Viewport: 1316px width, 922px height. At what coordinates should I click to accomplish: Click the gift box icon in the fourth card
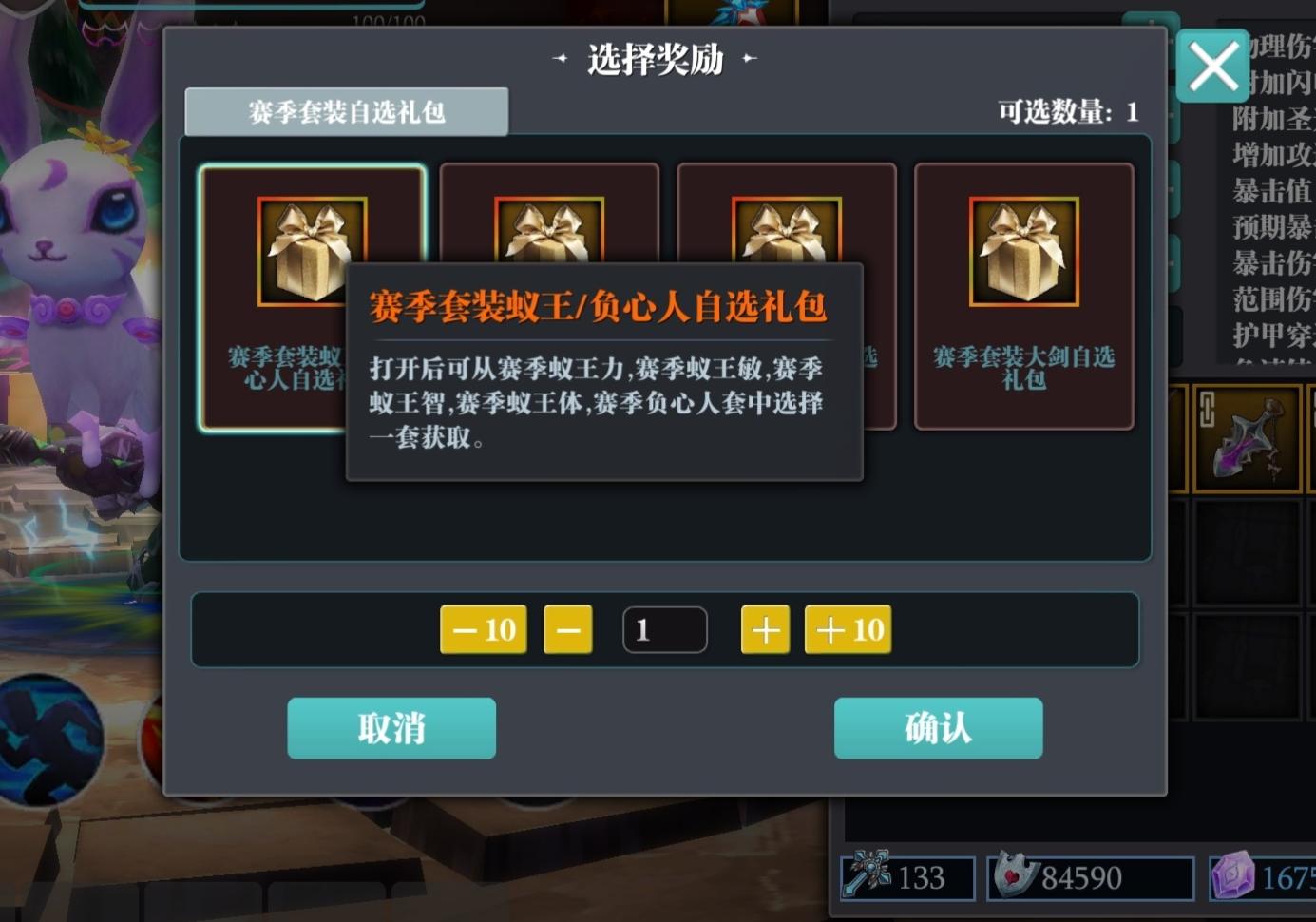[x=1024, y=252]
